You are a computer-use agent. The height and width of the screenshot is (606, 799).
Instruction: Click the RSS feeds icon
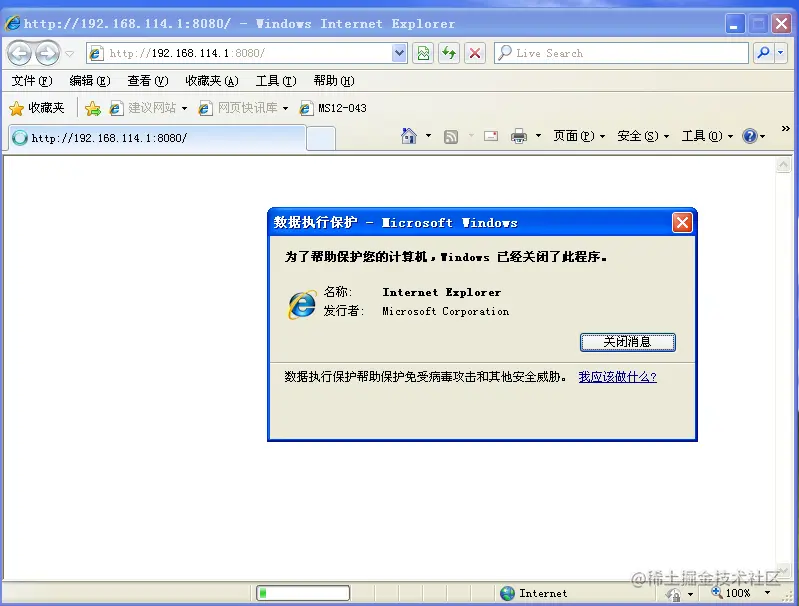(450, 136)
